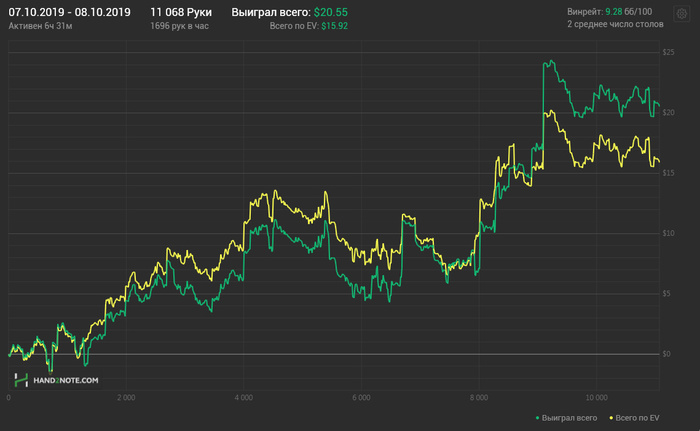This screenshot has height=431, width=700.
Task: Click the 8 000 x-axis tick label
Action: coord(479,397)
